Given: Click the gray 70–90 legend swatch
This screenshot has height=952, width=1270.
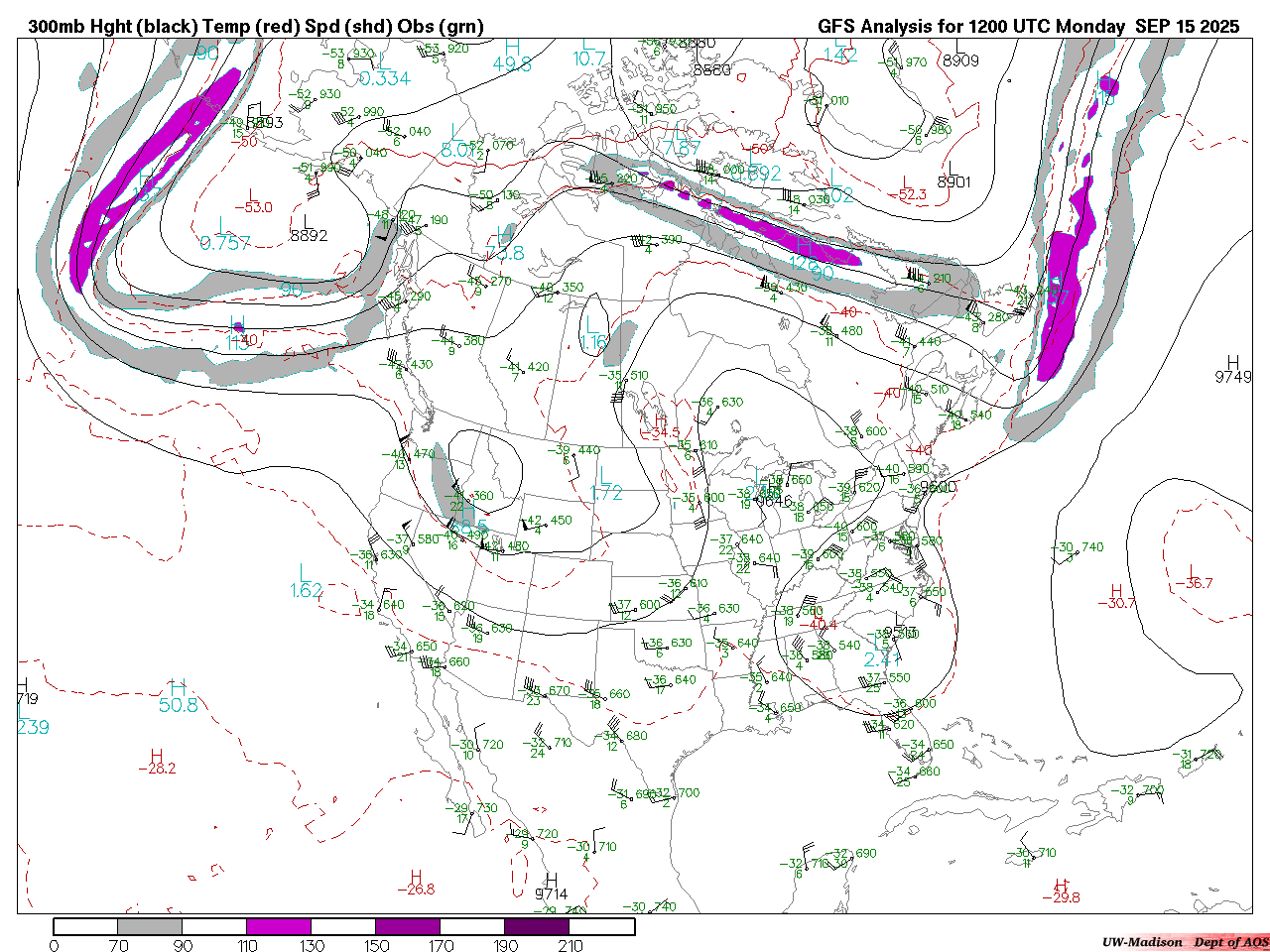Looking at the screenshot, I should (x=150, y=926).
